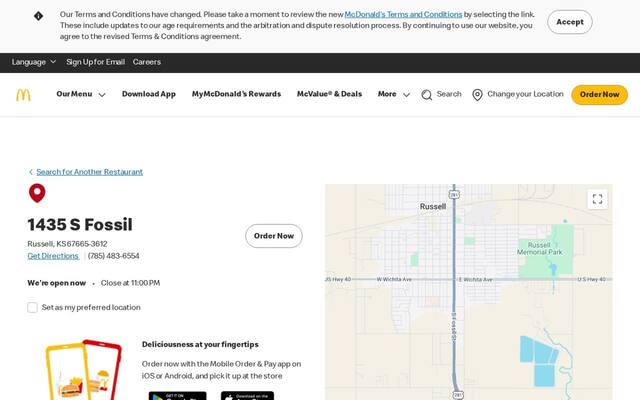
Task: Open McDonald's Terms and Conditions link
Action: coord(403,15)
